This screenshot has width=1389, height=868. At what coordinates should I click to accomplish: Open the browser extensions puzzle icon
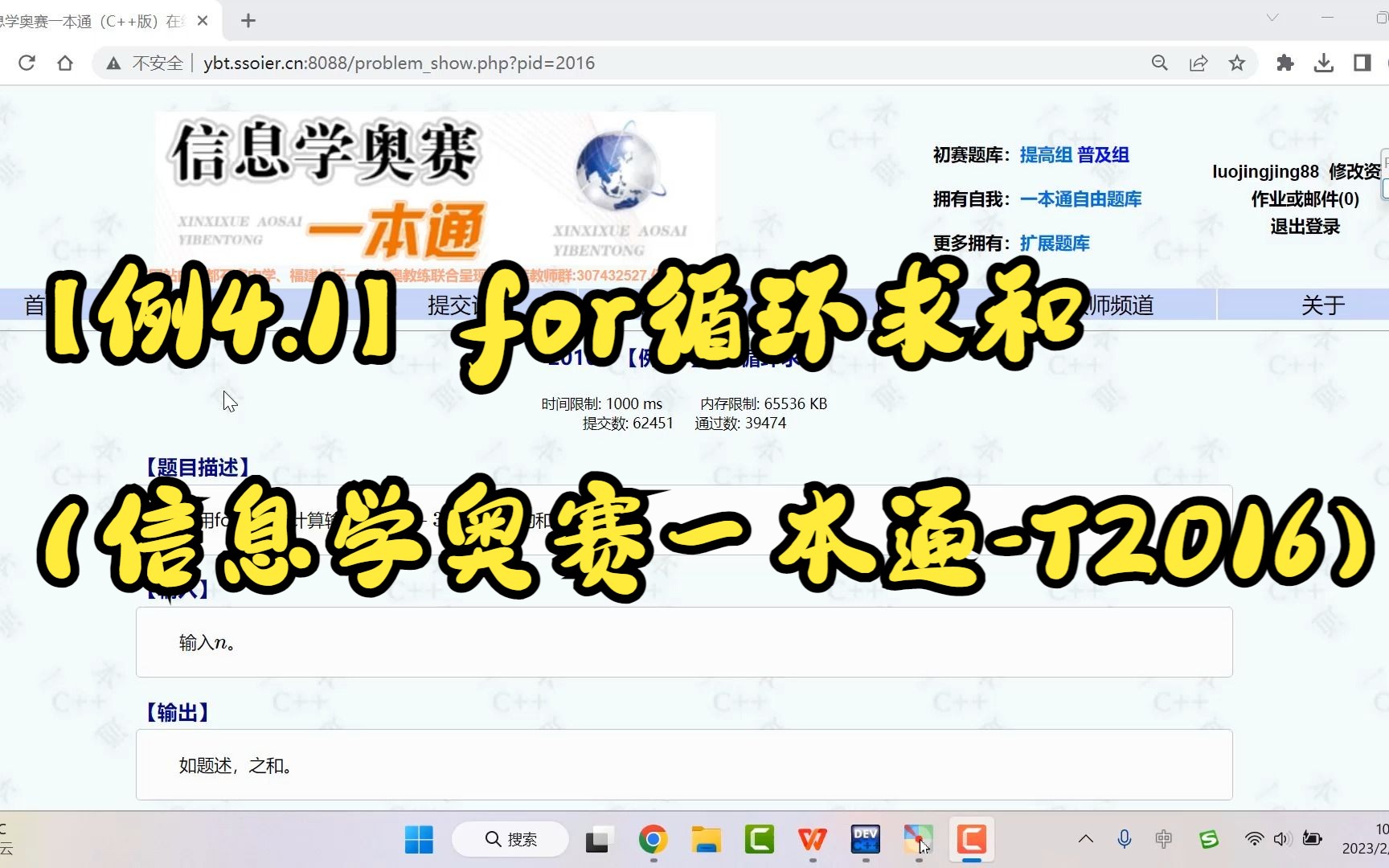(1285, 63)
